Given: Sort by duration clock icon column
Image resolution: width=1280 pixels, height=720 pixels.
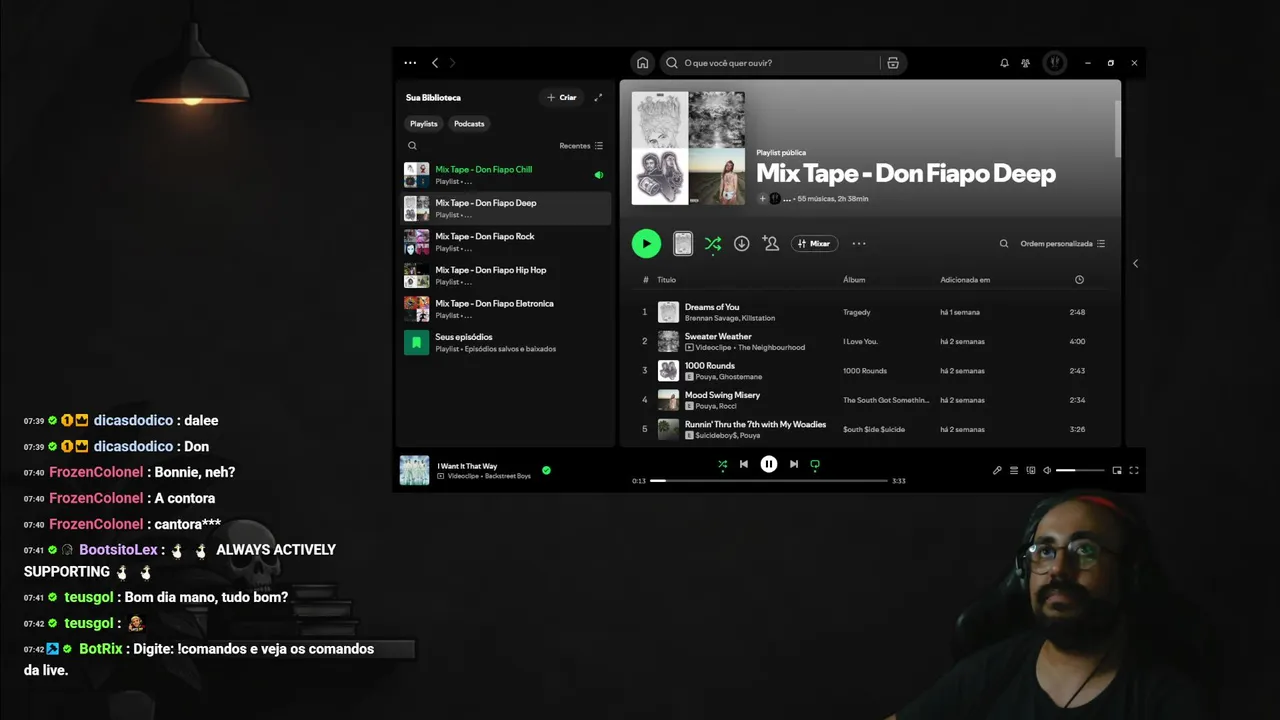Looking at the screenshot, I should [x=1079, y=280].
